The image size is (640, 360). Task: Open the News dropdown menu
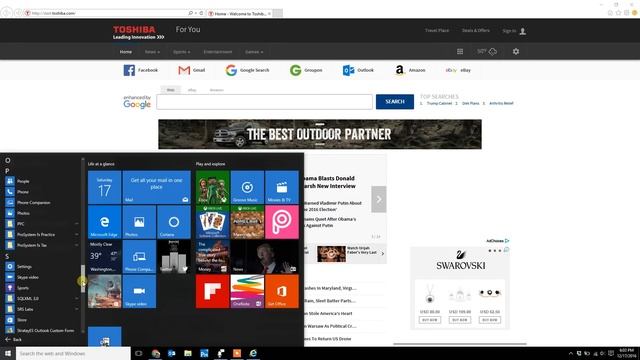point(152,52)
